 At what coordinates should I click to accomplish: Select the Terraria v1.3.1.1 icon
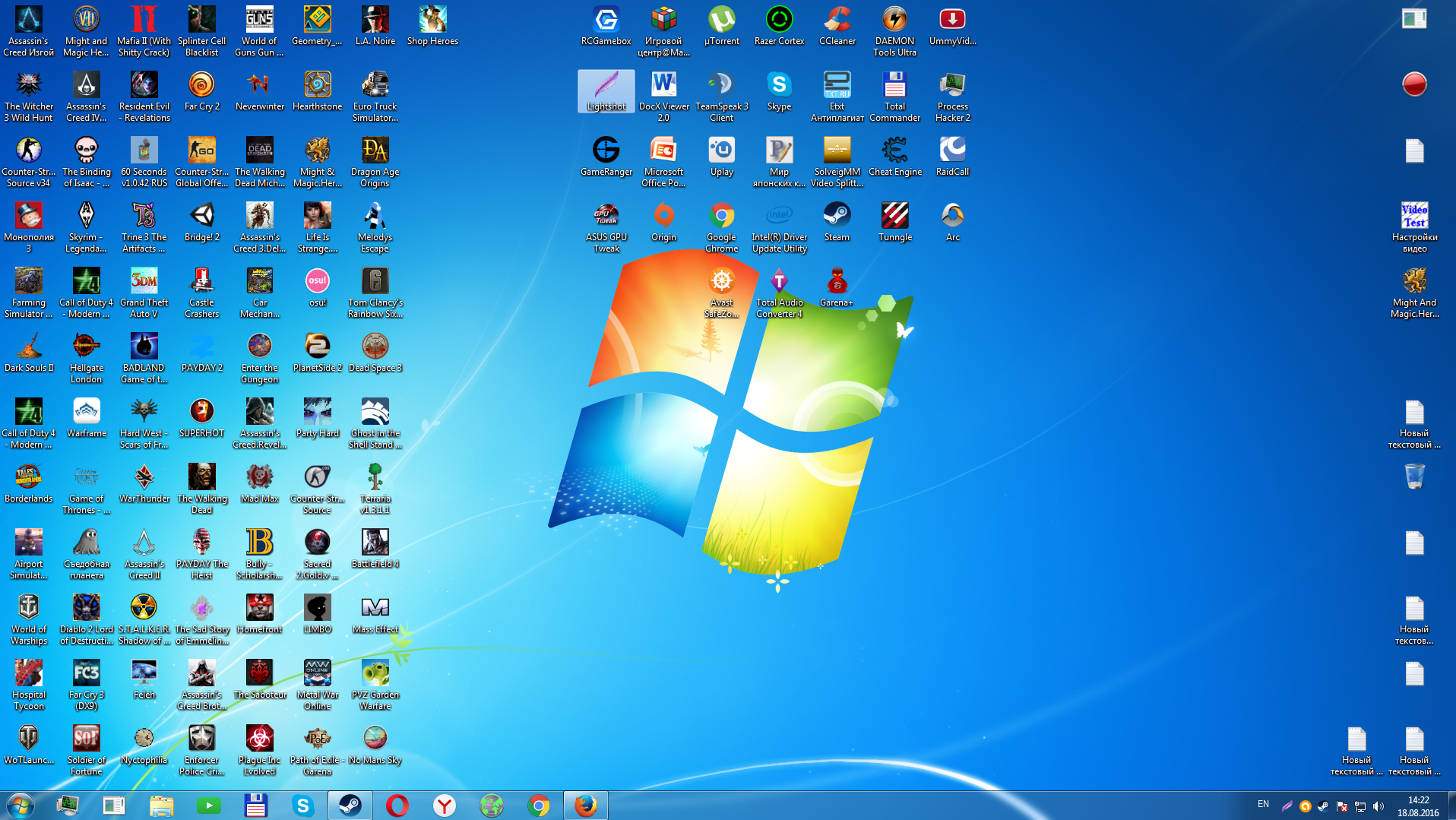click(x=375, y=489)
